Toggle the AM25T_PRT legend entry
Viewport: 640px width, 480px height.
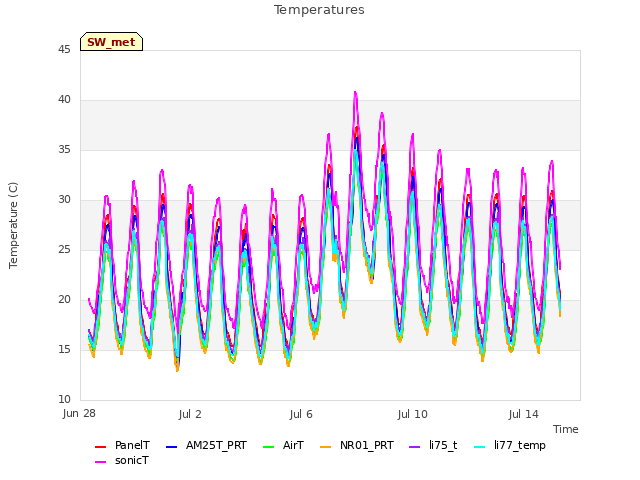(206, 445)
